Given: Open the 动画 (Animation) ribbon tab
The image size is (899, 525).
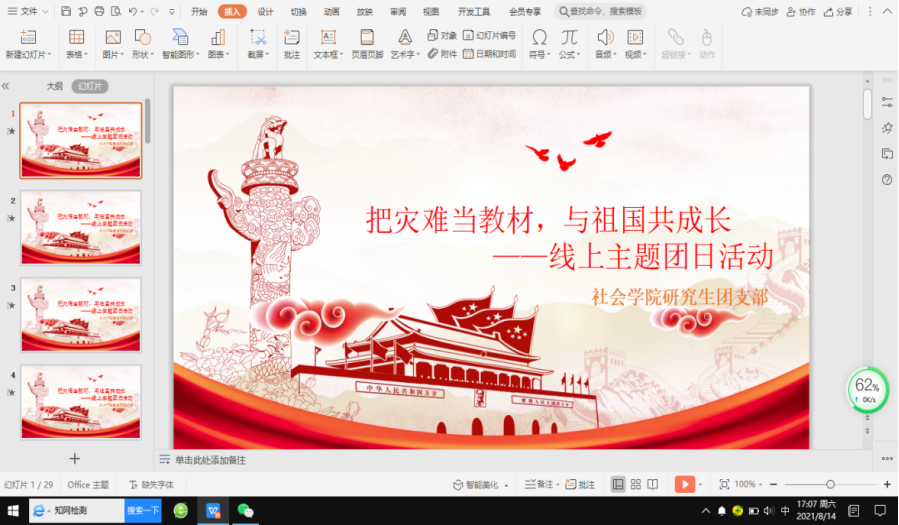Looking at the screenshot, I should click(331, 11).
